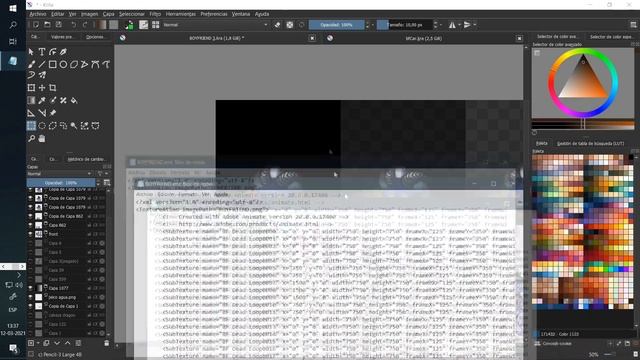640x360 pixels.
Task: Hide the front layer
Action: click(x=30, y=234)
